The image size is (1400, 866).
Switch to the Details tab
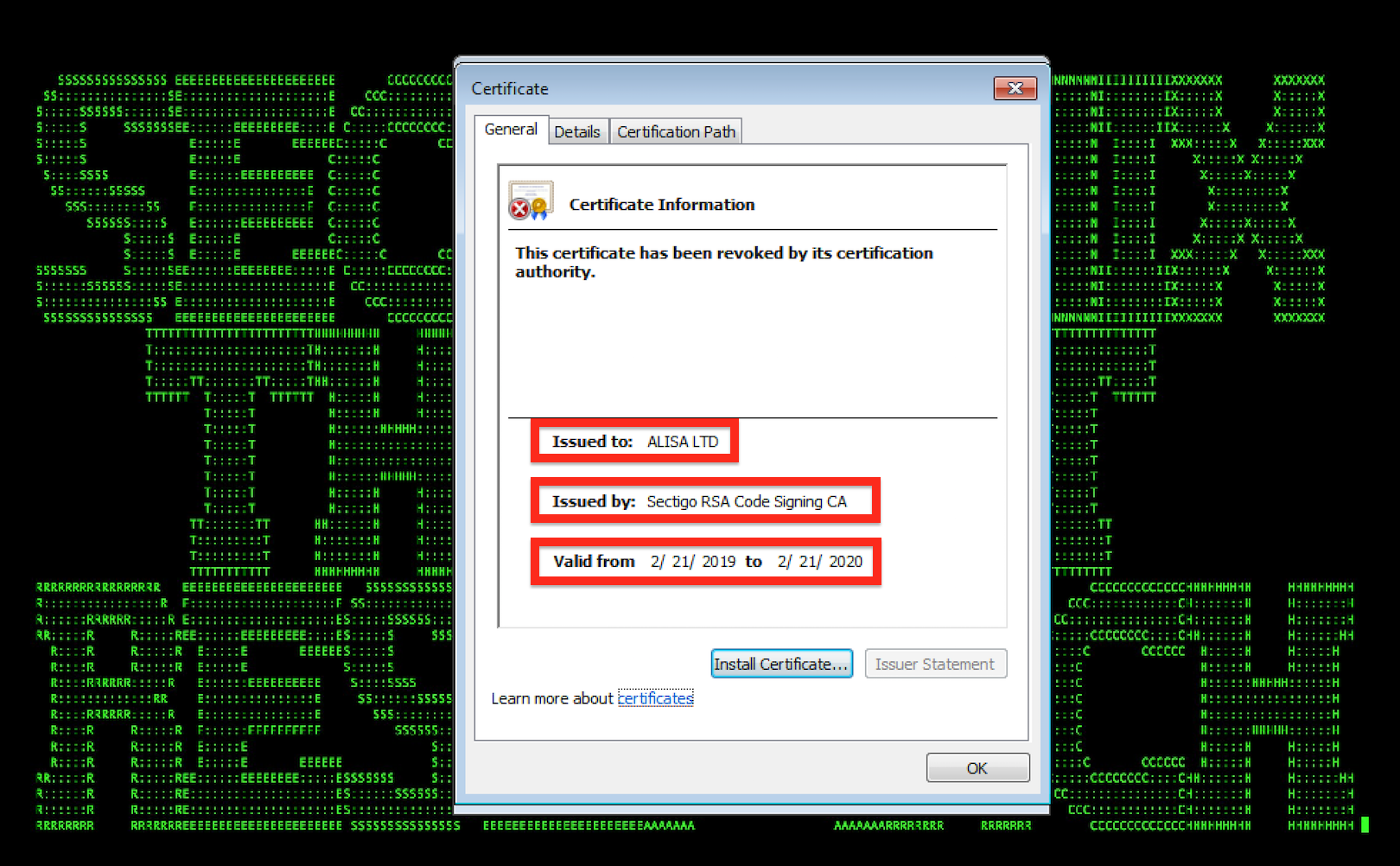pos(577,131)
